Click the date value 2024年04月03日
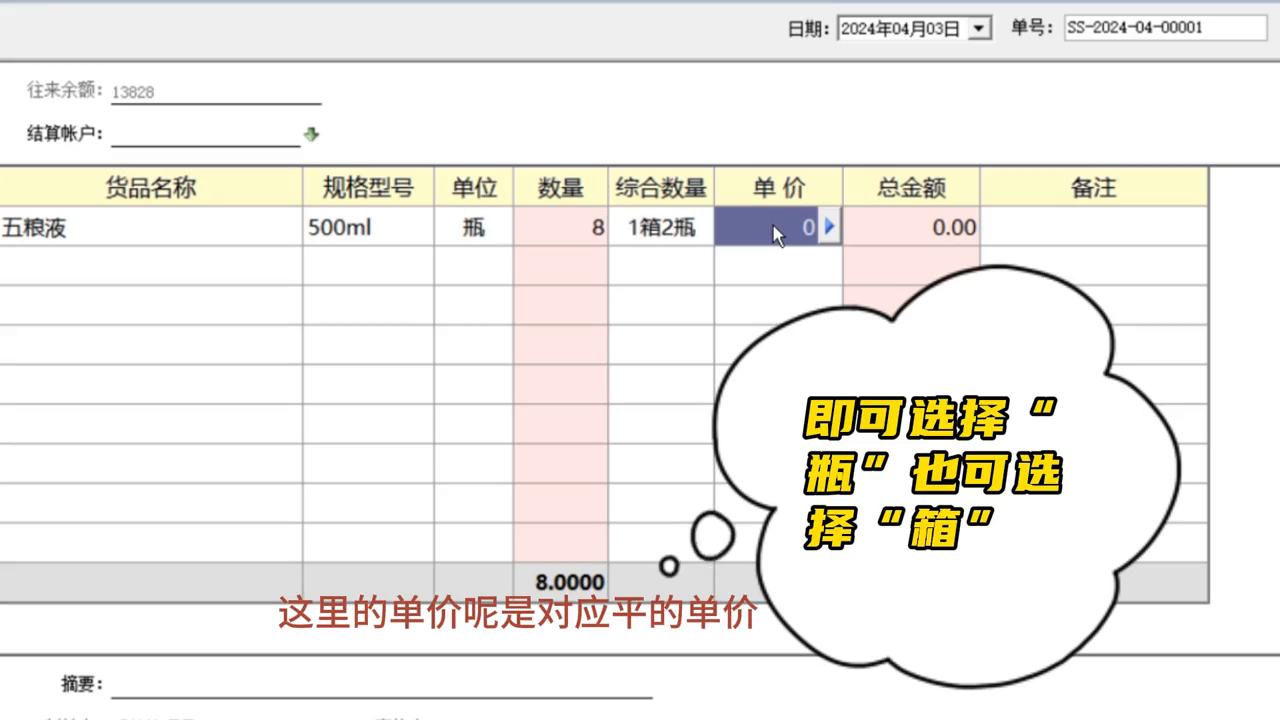Screen dimensions: 1280x720 (x=901, y=29)
